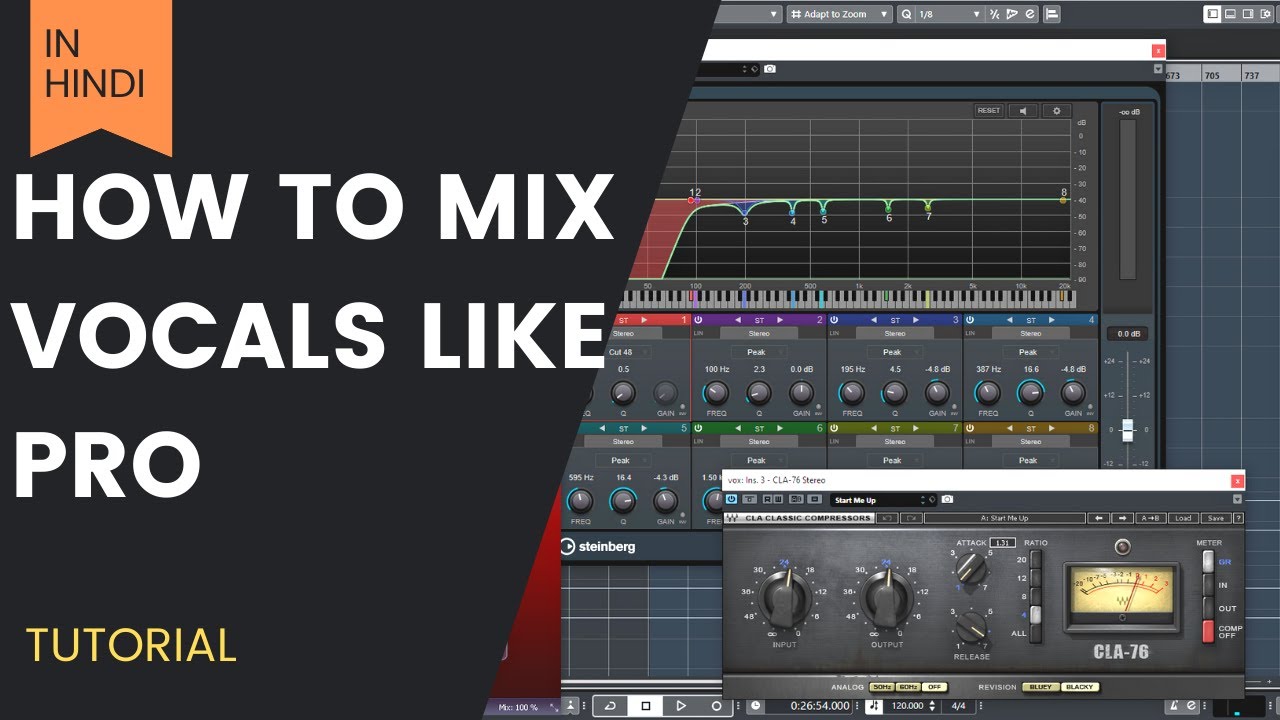Open the Start Me Up preset selector
Image resolution: width=1280 pixels, height=720 pixels.
[x=884, y=500]
